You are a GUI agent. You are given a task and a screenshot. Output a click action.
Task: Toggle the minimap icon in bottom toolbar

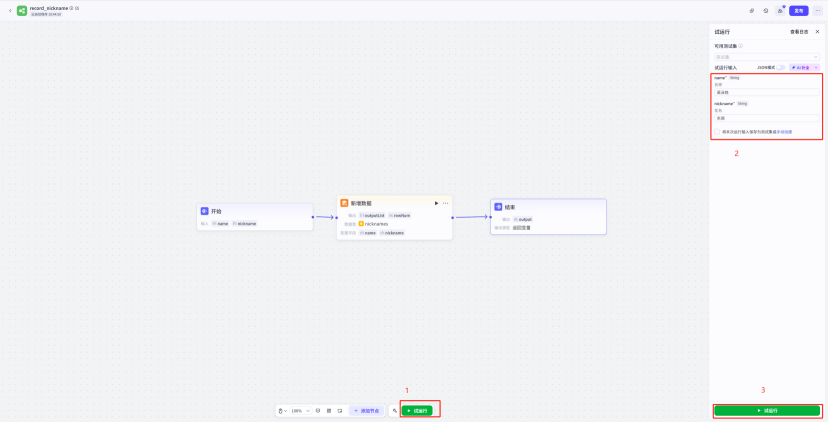tap(340, 410)
